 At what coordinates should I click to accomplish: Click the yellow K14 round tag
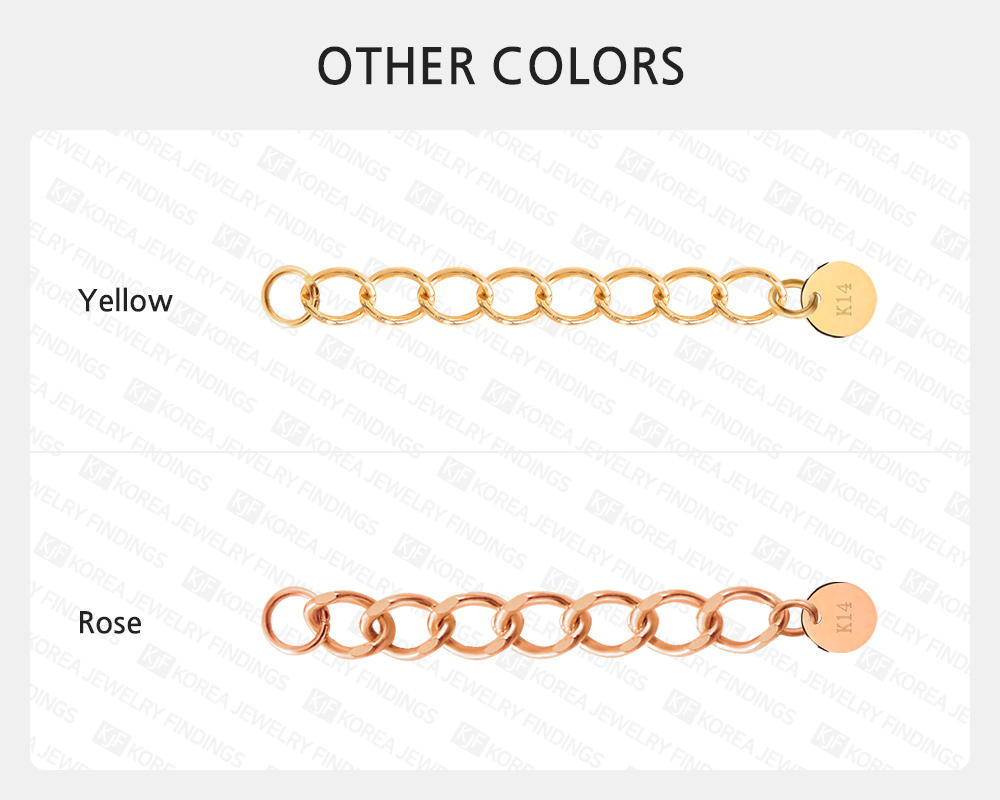(x=840, y=298)
